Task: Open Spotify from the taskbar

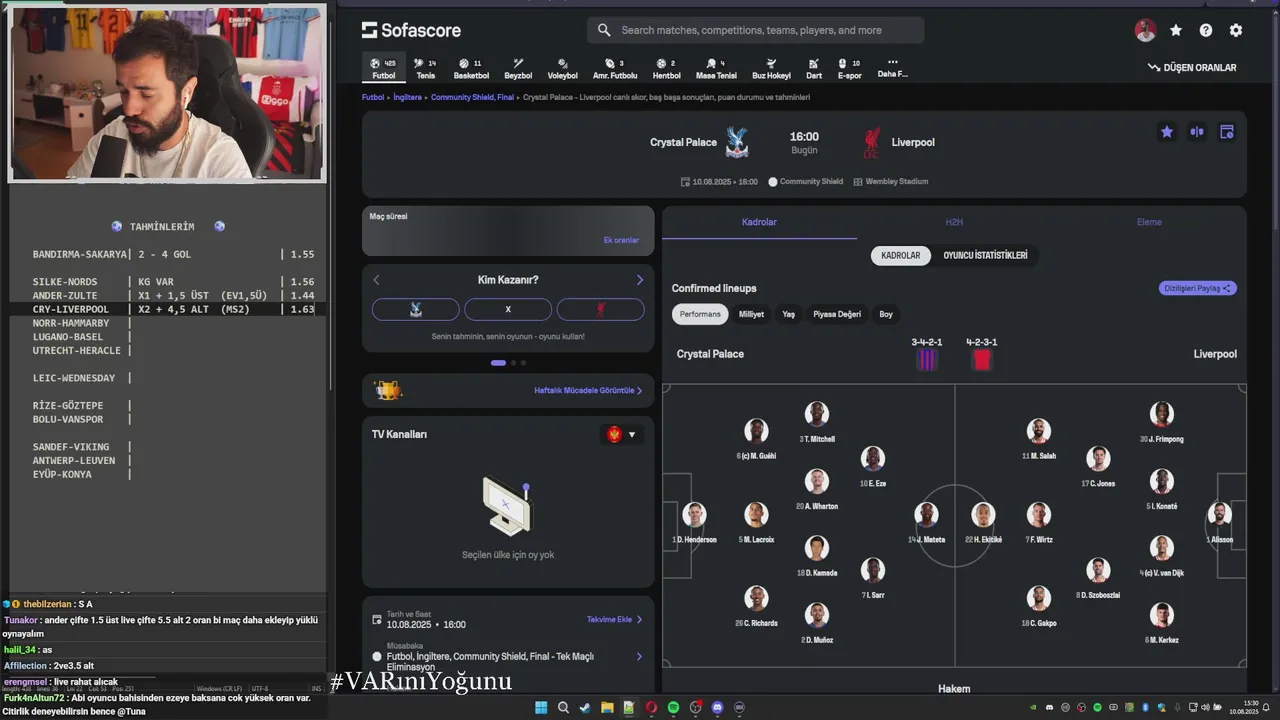Action: [x=673, y=707]
